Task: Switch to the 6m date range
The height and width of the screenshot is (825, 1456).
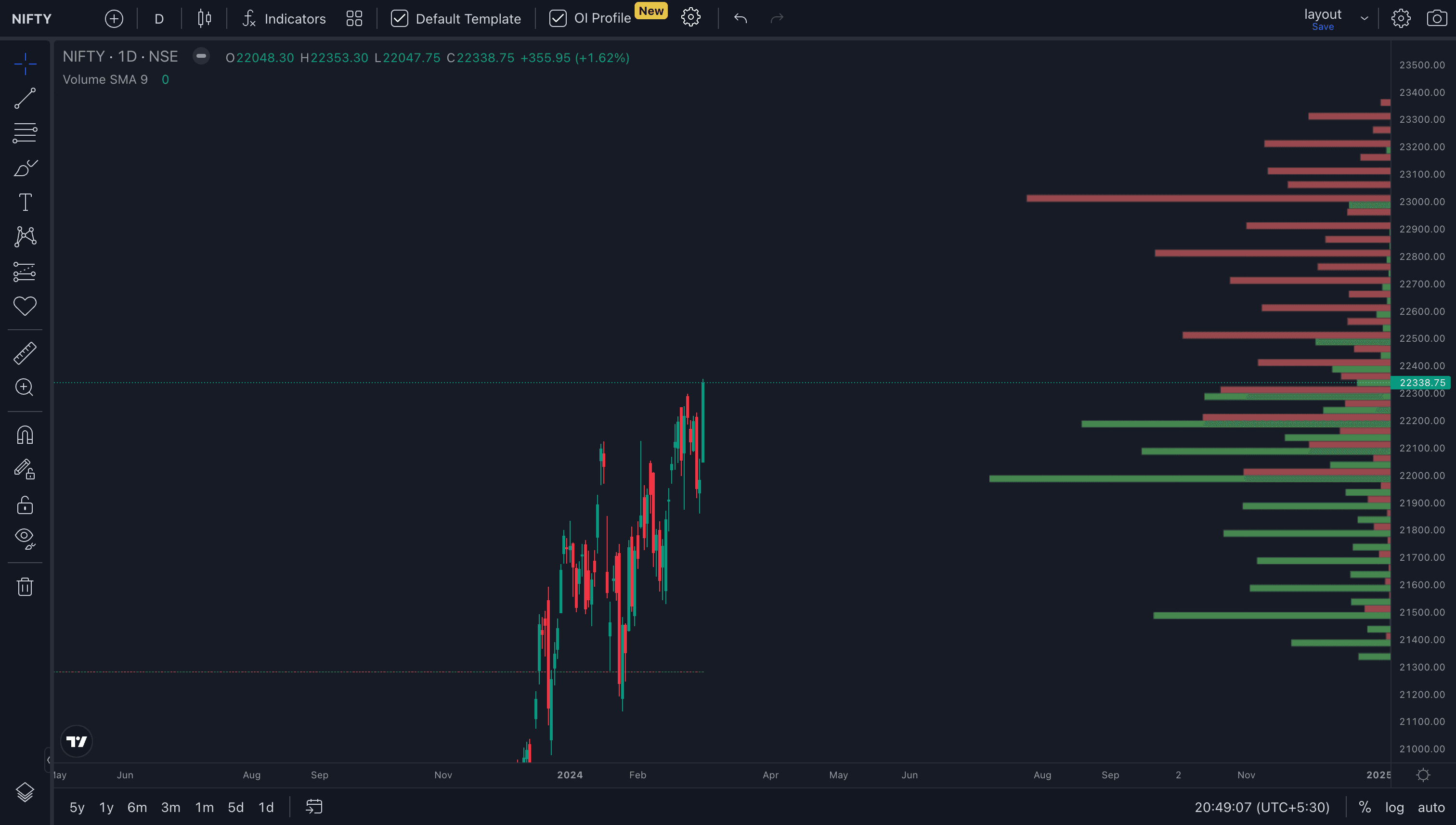Action: click(x=137, y=807)
